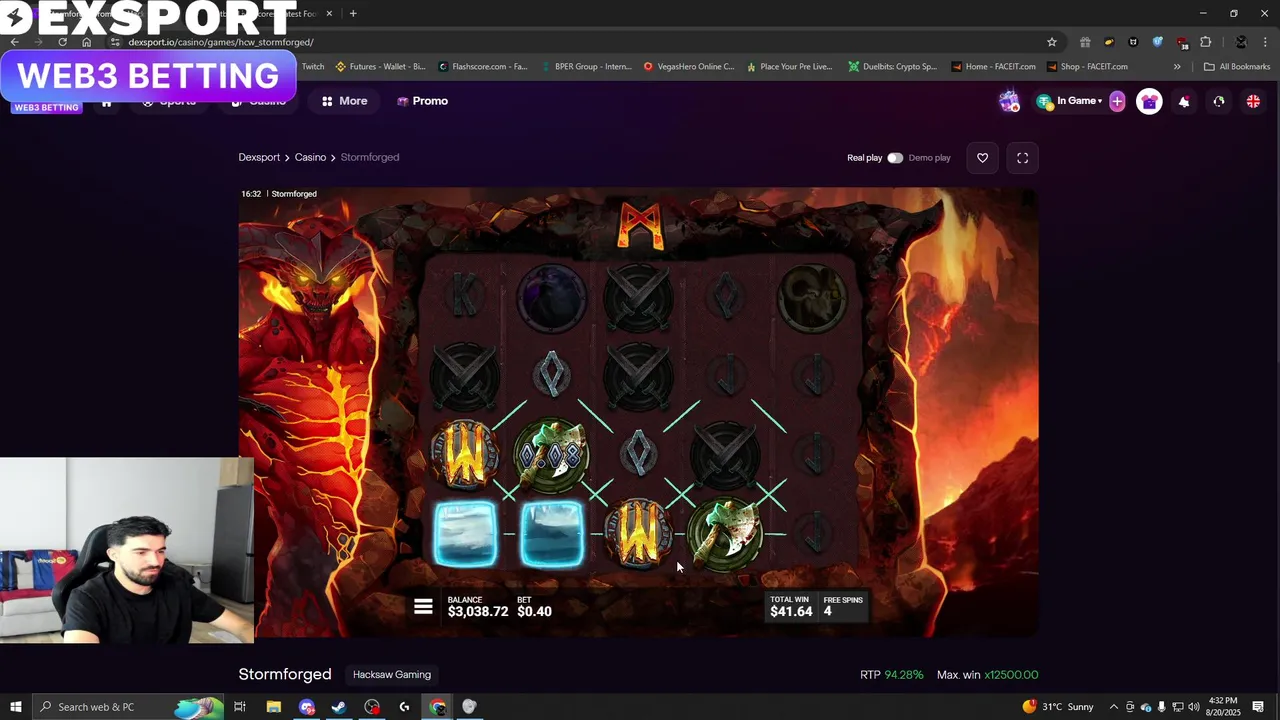
Task: Open the glowing bonus gift with fire badge
Action: [x=1009, y=101]
